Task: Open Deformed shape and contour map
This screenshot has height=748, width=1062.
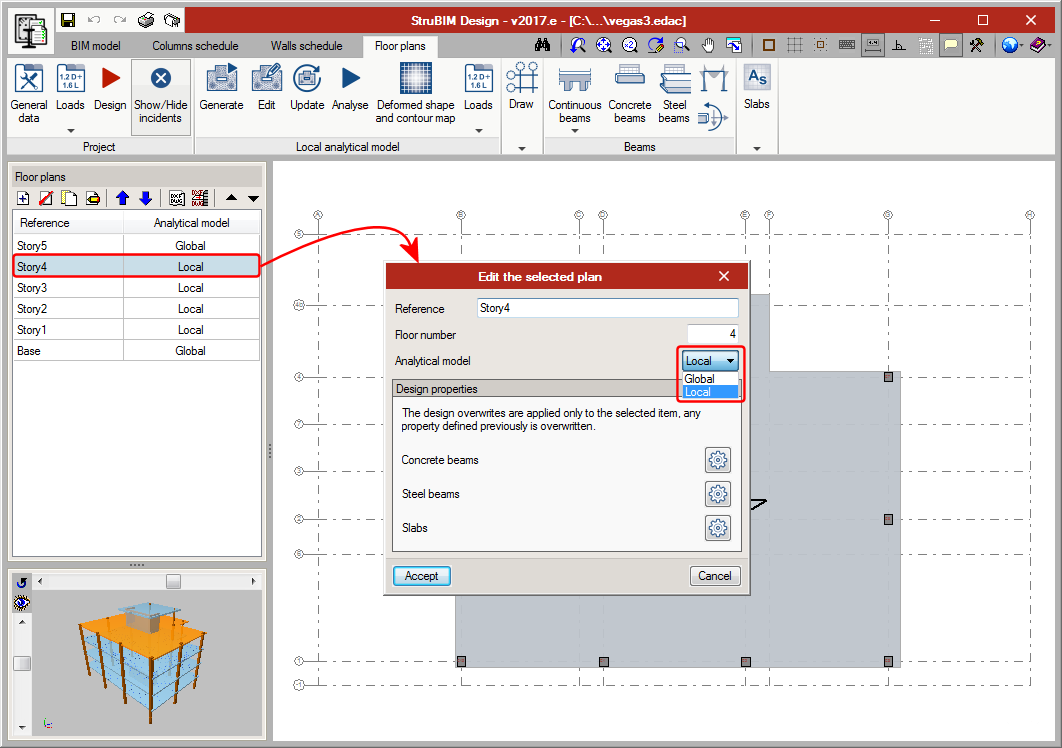Action: coord(415,92)
